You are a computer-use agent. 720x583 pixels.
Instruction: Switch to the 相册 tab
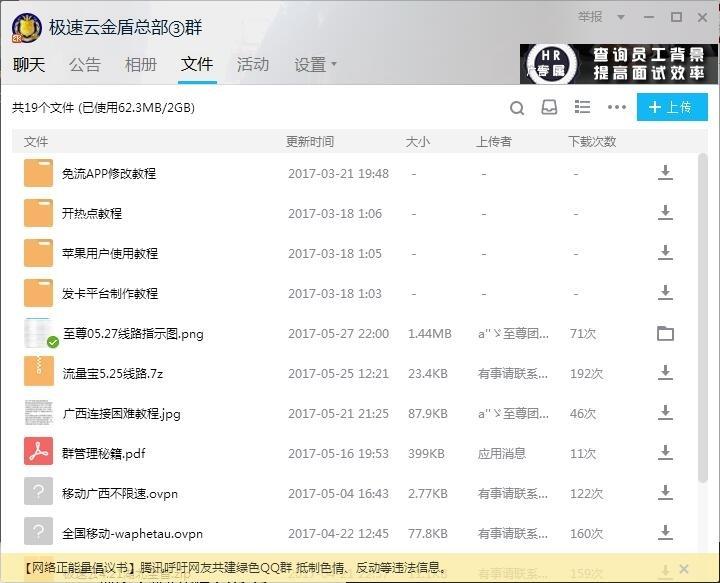(x=141, y=65)
